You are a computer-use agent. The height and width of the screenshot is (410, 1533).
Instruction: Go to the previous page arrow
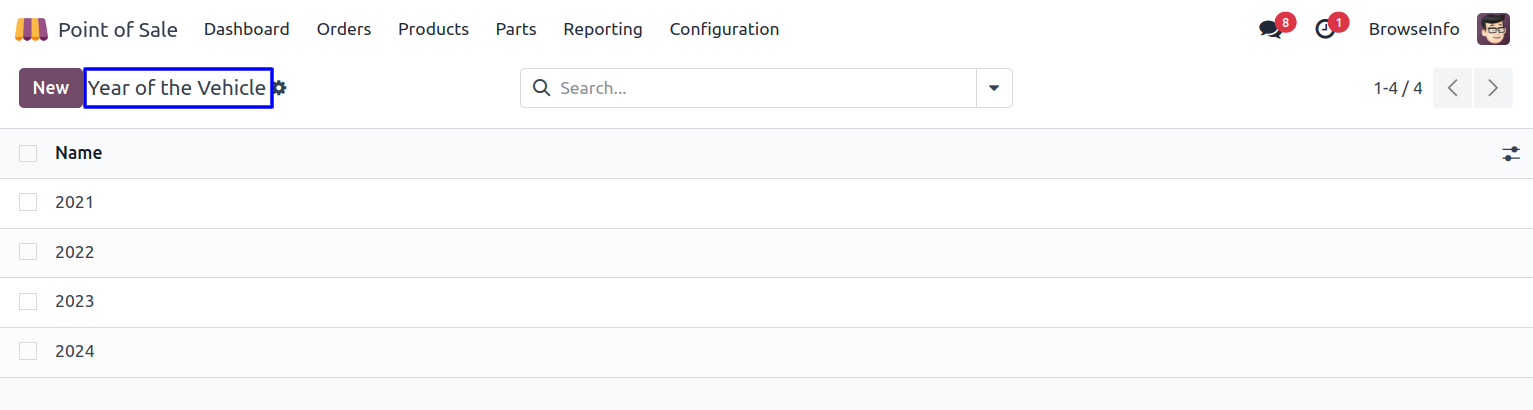(x=1452, y=88)
